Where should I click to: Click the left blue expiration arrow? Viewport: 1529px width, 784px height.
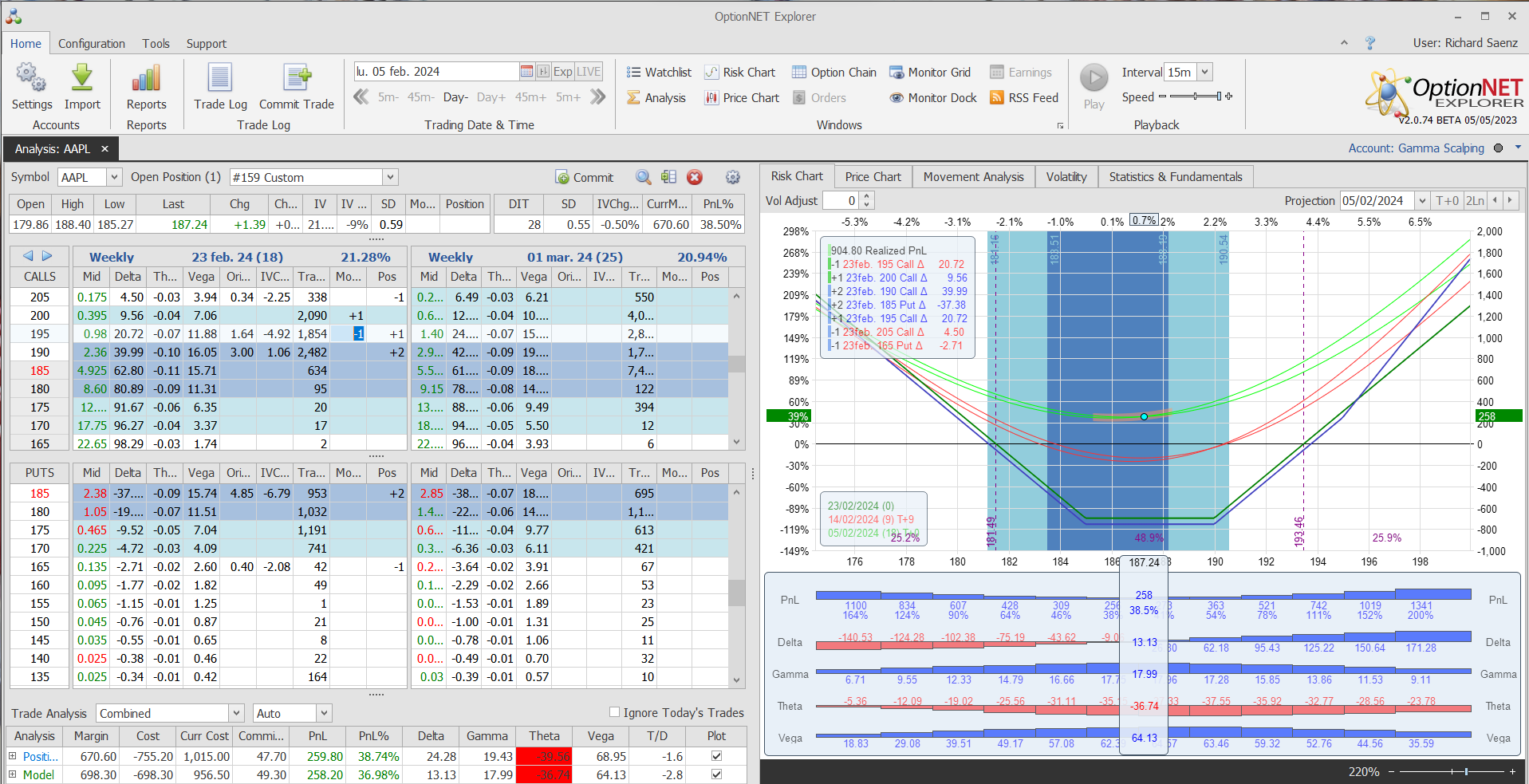(x=28, y=256)
